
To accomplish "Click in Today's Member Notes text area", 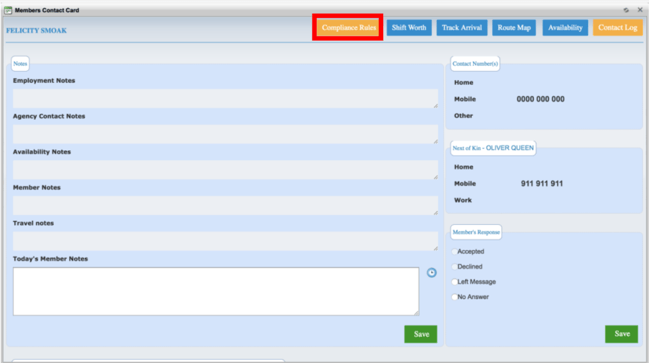I will tap(216, 291).
